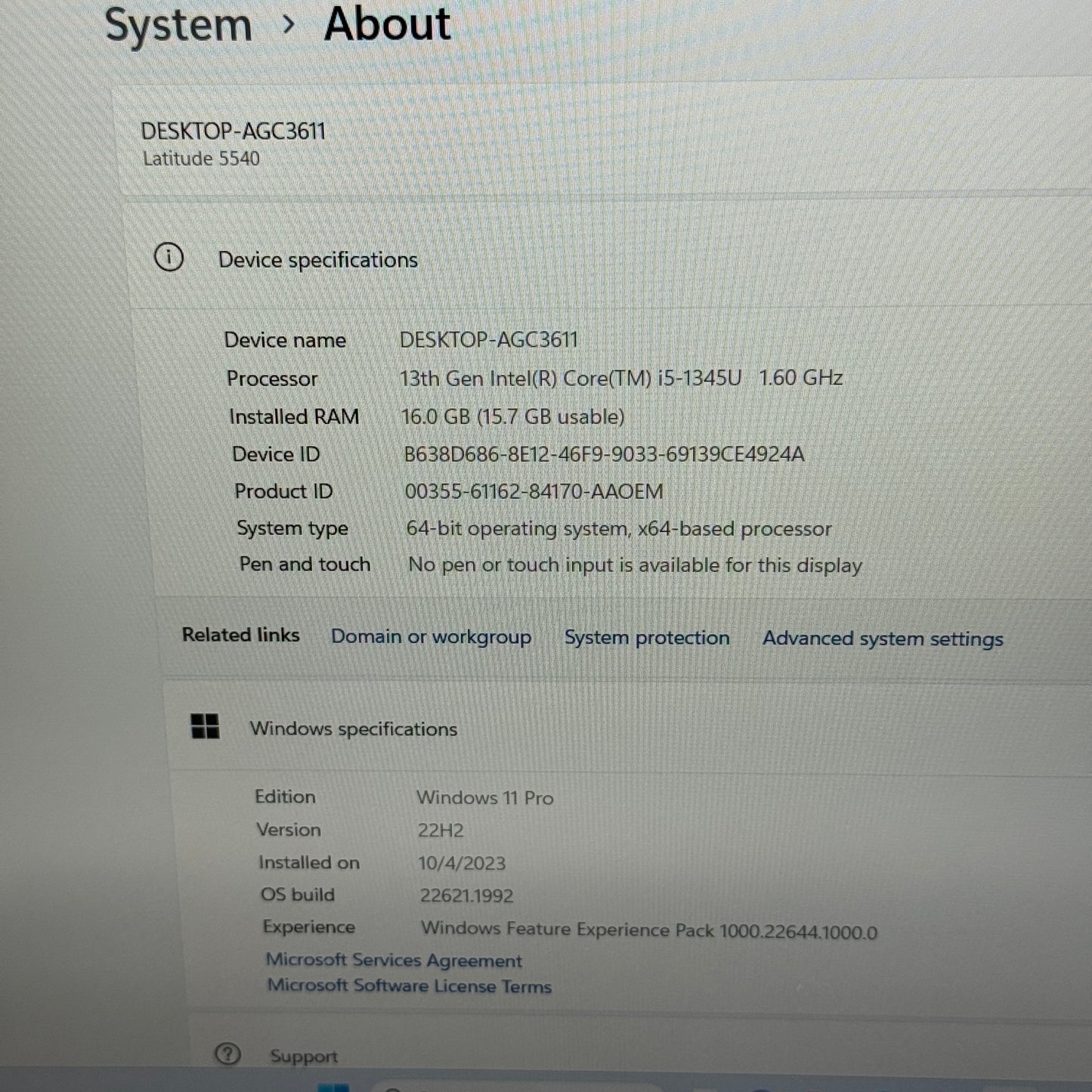
Task: Click the Product ID label
Action: coord(283,491)
